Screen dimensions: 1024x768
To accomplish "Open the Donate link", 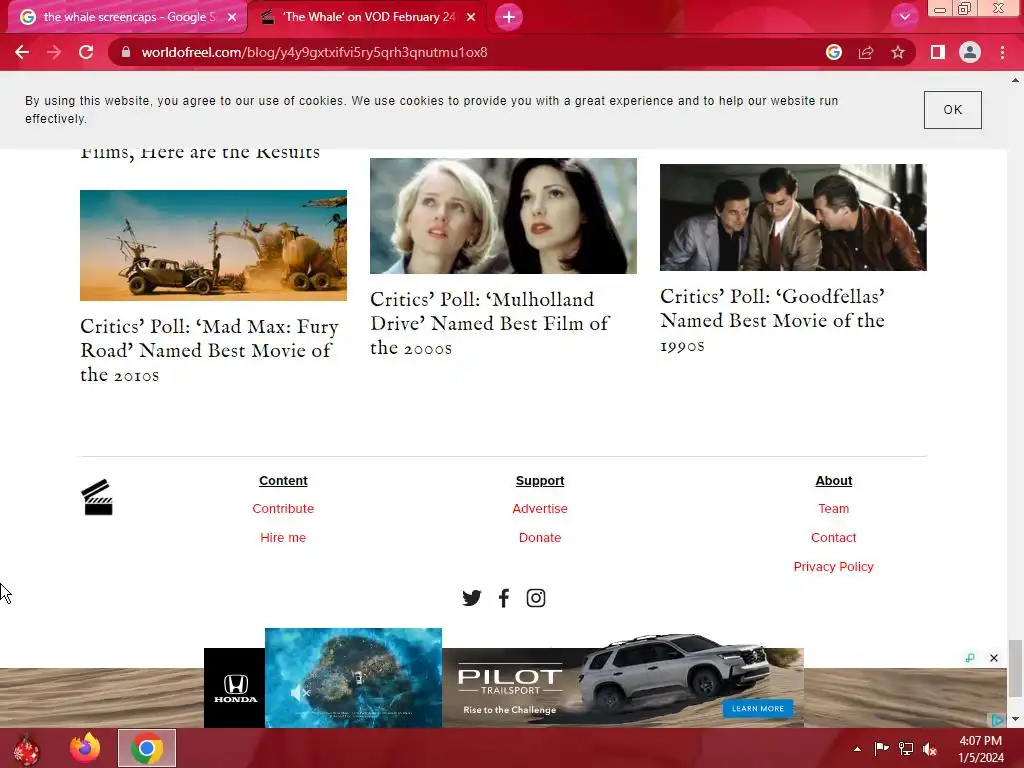I will [x=539, y=537].
